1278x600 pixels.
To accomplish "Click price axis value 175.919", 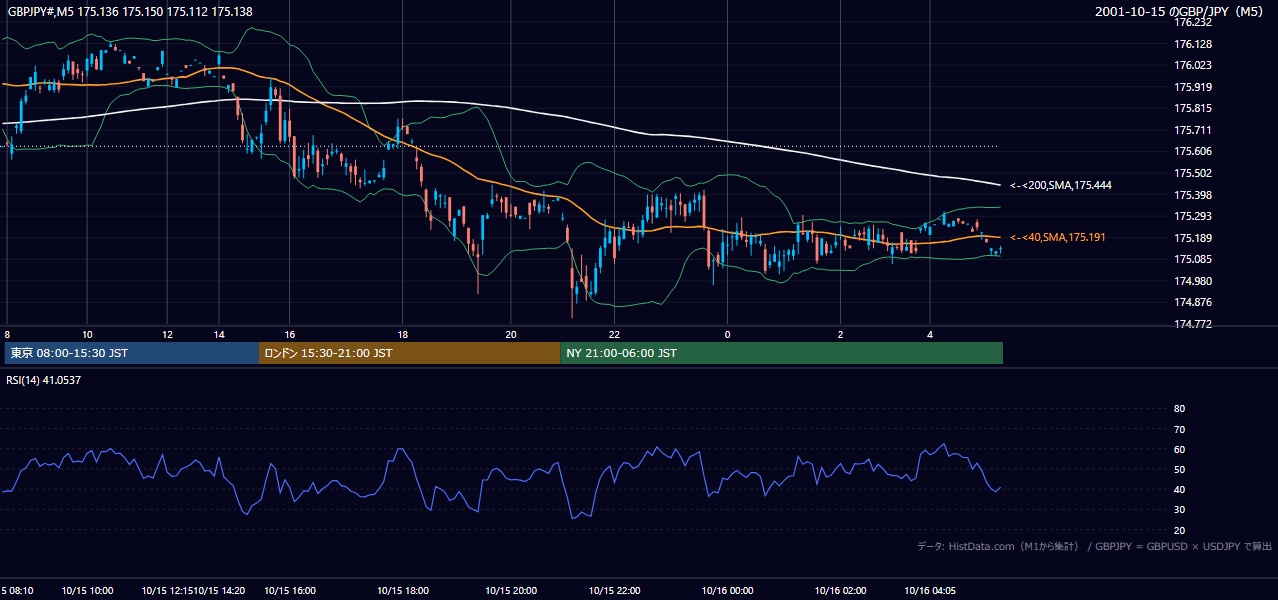I will tap(1193, 87).
